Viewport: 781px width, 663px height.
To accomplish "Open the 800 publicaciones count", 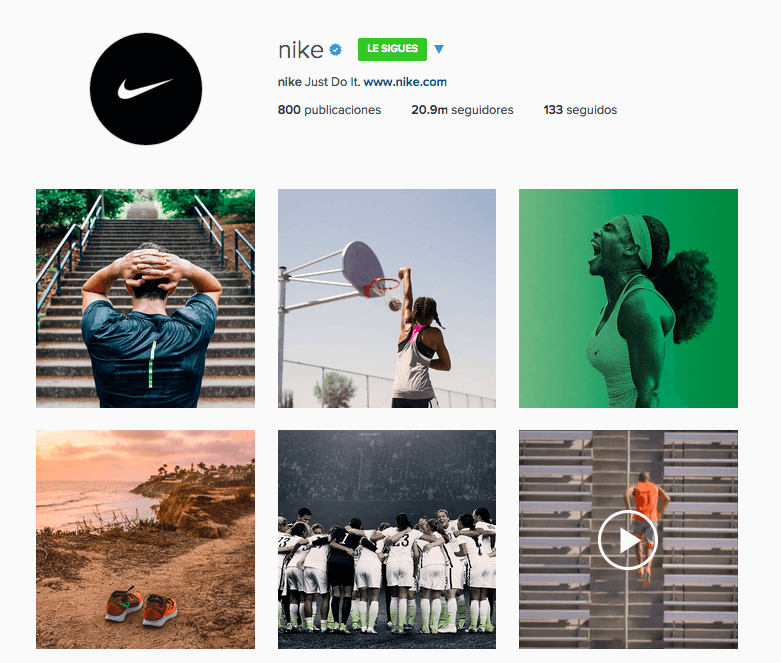I will tap(329, 110).
